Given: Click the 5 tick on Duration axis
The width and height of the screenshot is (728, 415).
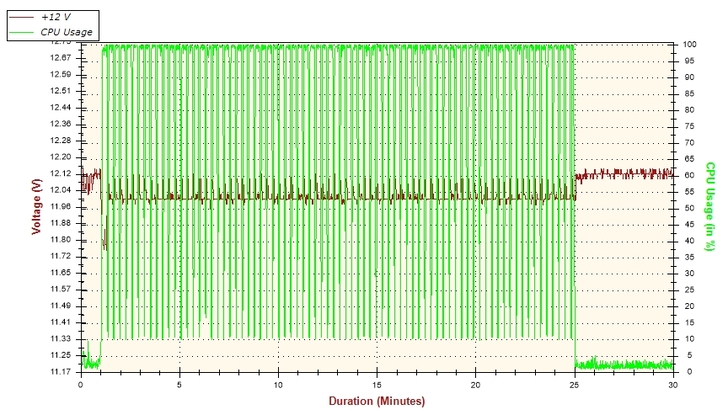Looking at the screenshot, I should point(180,385).
